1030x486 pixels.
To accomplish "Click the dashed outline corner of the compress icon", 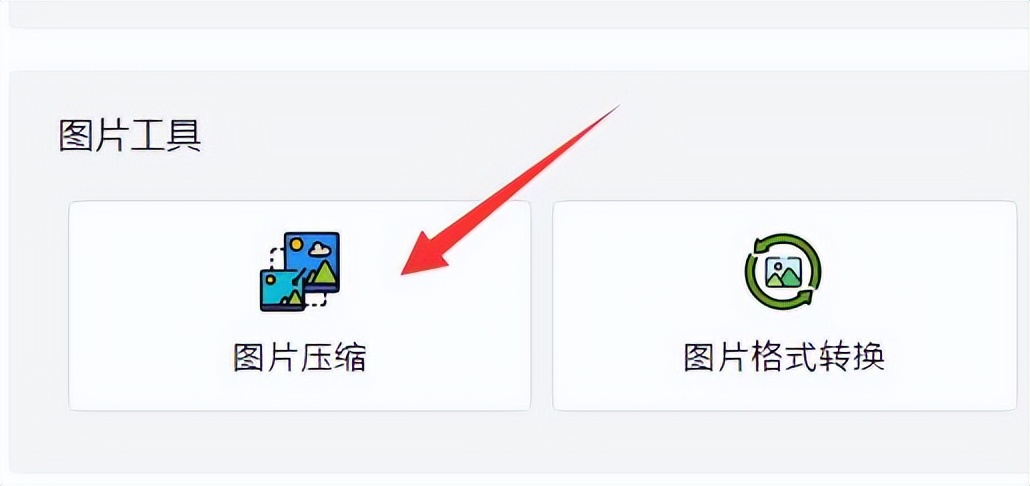I will point(318,301).
